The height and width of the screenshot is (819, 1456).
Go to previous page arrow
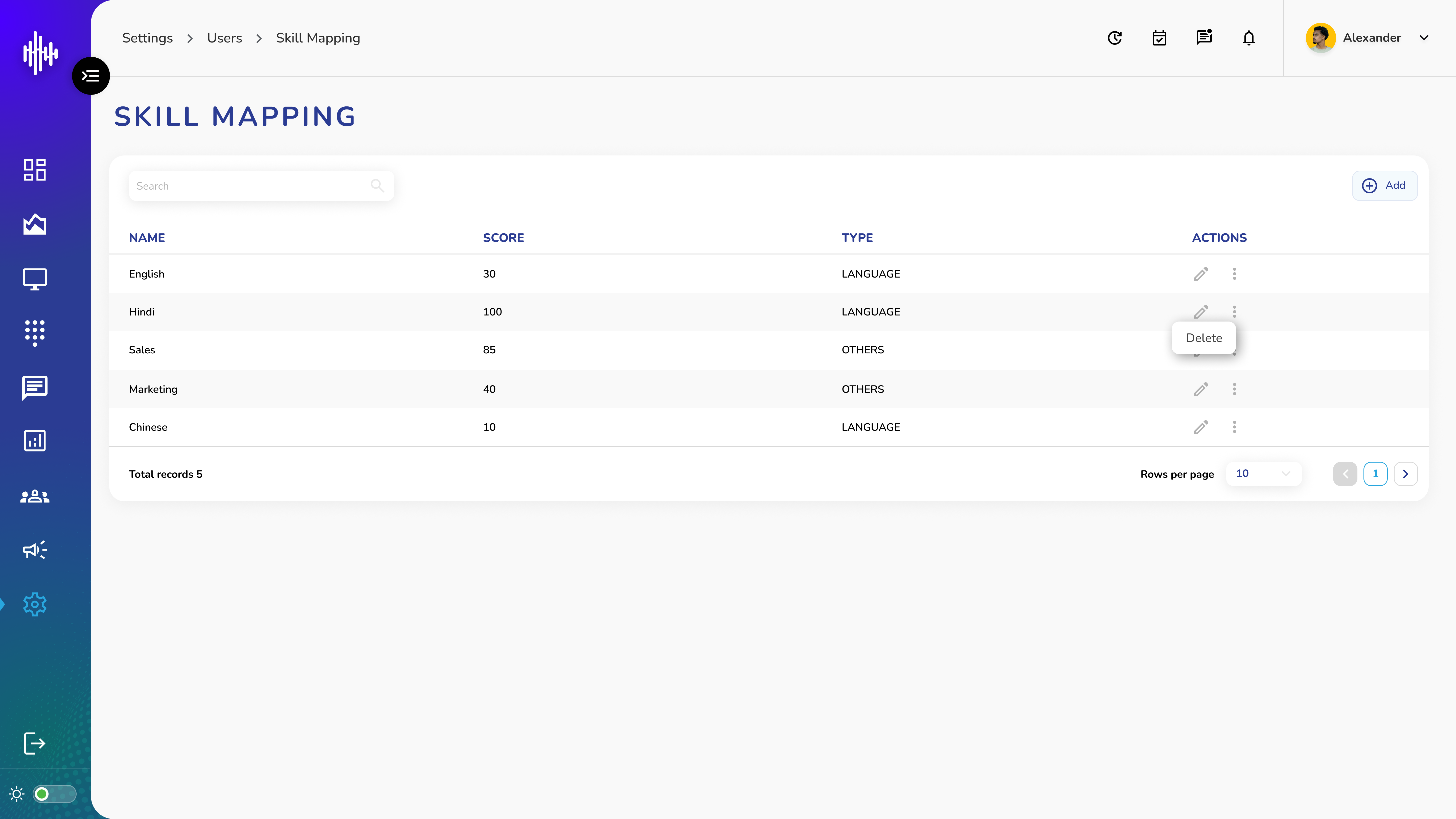1345,474
